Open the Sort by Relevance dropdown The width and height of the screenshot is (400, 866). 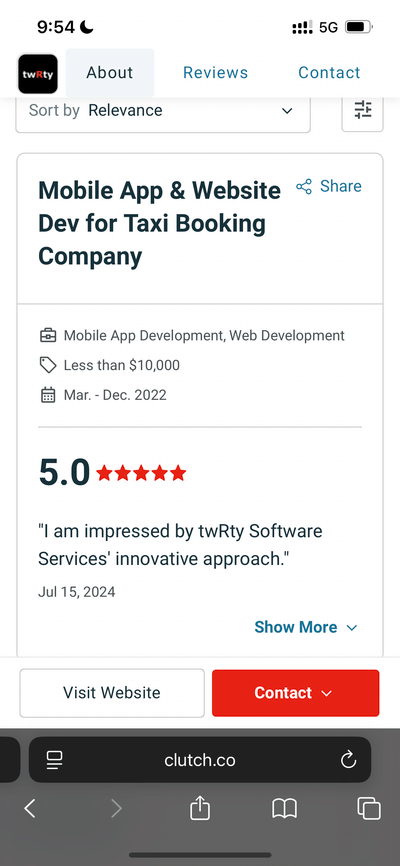pos(163,110)
